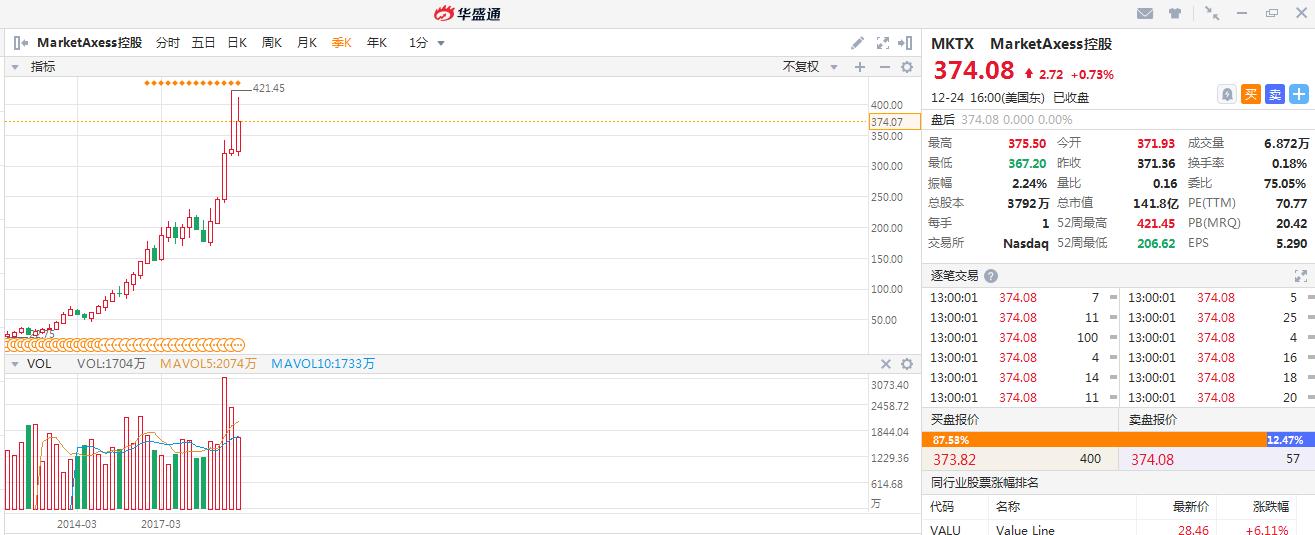Viewport: 1315px width, 535px height.
Task: Click bid price 373.82
Action: (x=954, y=459)
